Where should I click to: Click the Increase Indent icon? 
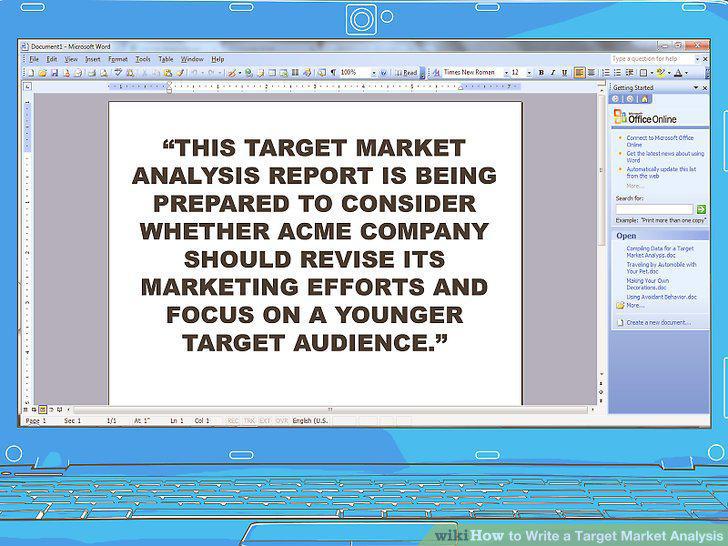point(629,72)
